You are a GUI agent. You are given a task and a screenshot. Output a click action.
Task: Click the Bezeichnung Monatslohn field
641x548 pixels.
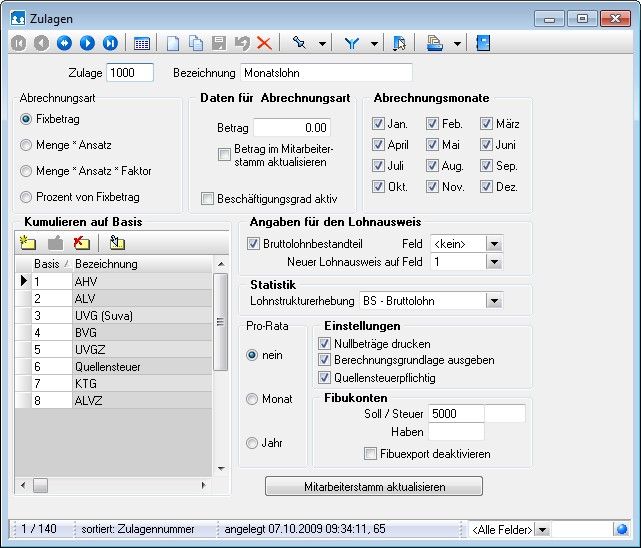[326, 73]
